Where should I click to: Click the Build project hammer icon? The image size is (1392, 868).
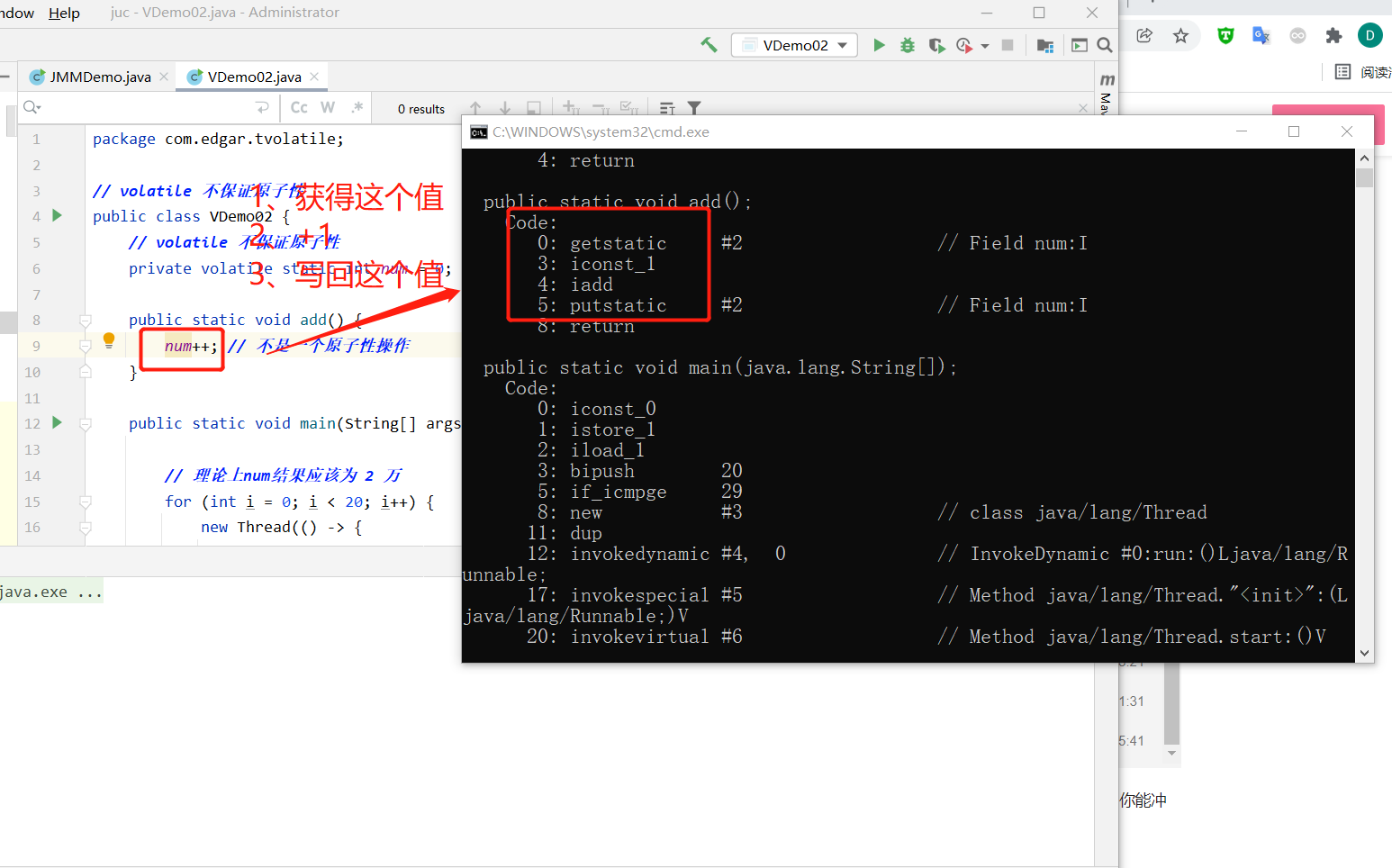pos(710,44)
